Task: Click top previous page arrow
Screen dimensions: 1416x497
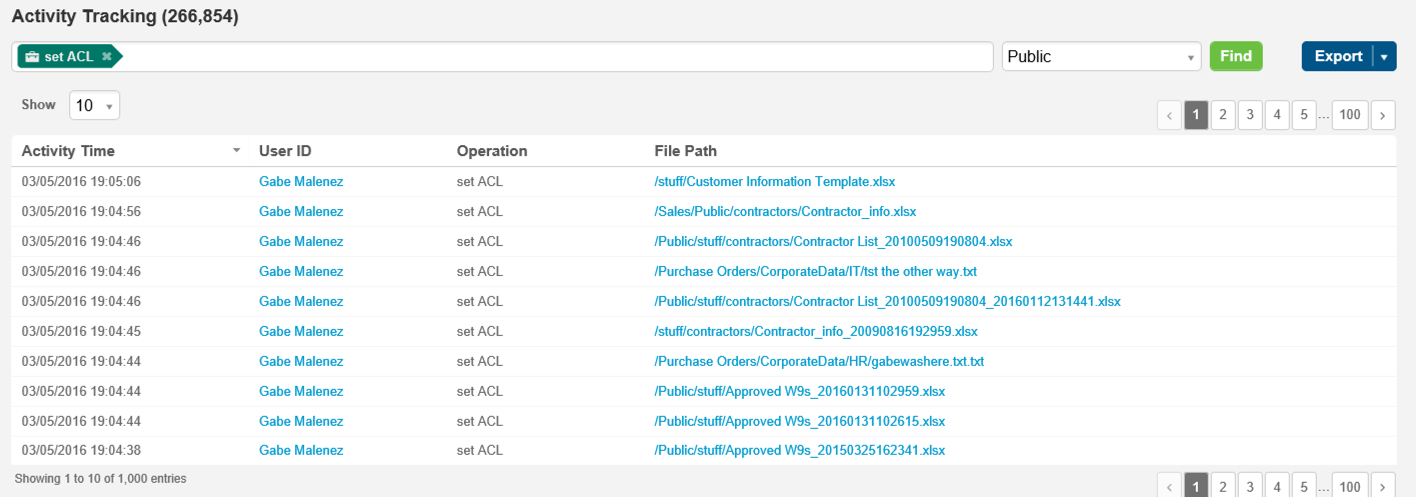Action: 1169,115
